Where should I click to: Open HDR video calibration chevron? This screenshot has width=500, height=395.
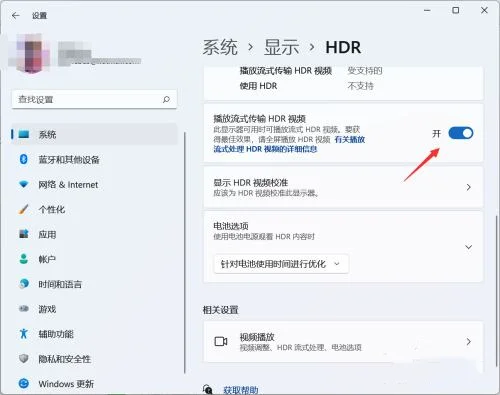pos(468,187)
